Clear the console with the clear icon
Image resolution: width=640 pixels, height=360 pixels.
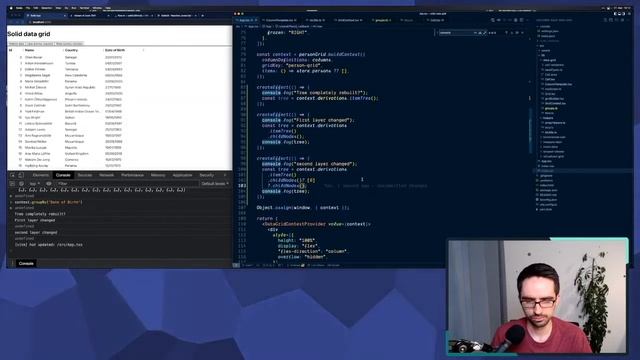21,184
